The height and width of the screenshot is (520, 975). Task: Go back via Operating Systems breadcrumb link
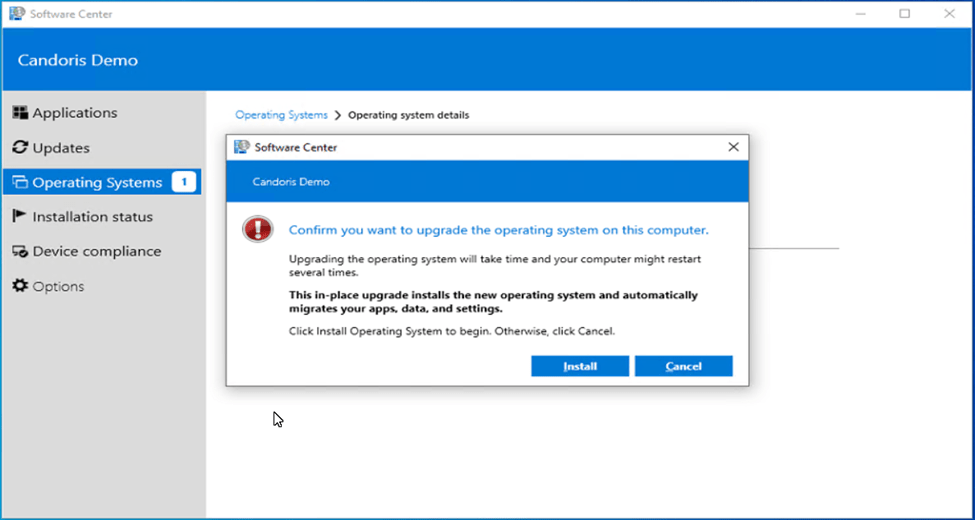281,115
